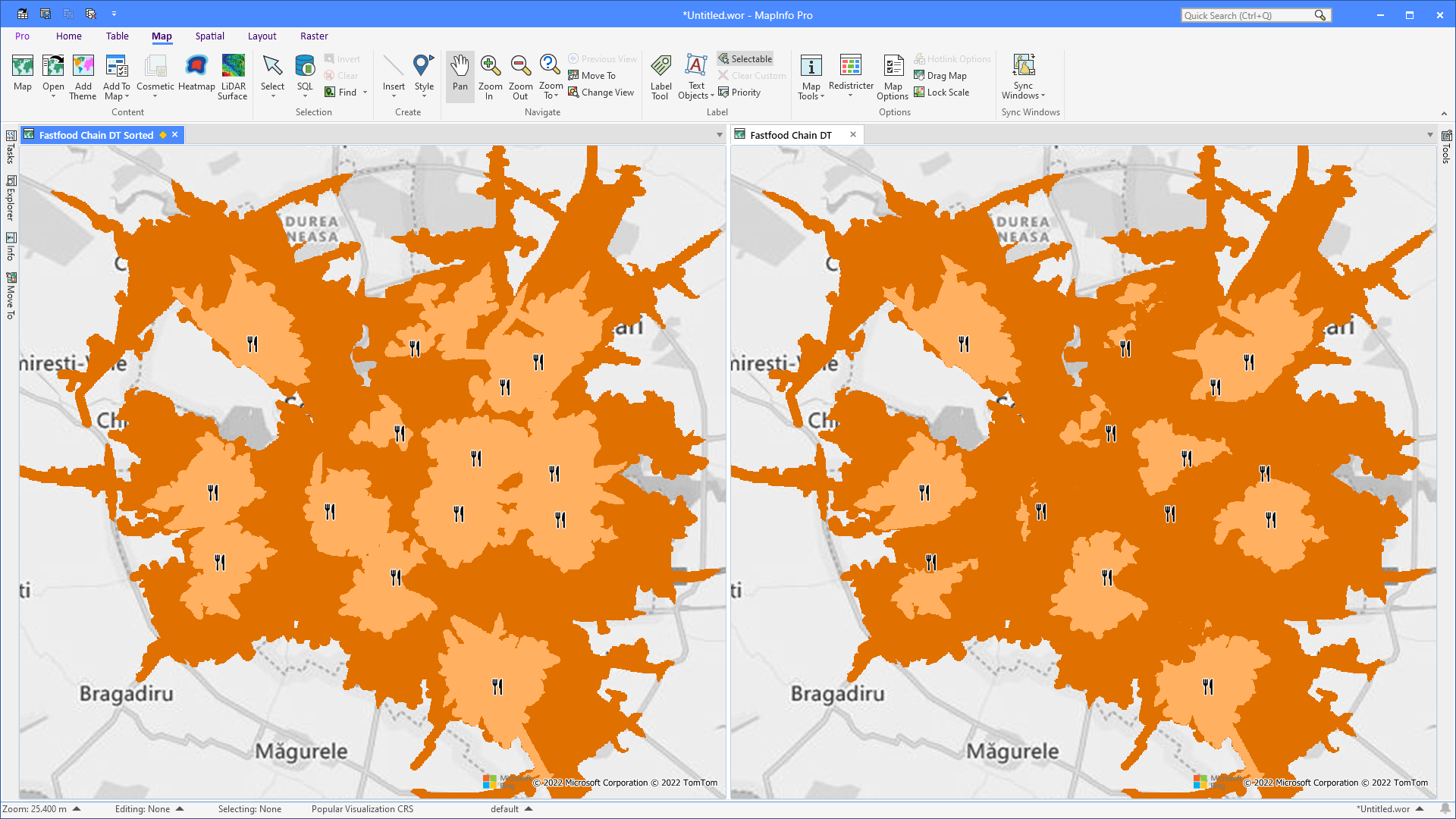Toggle the Selectable option
The width and height of the screenshot is (1456, 819).
pos(745,58)
